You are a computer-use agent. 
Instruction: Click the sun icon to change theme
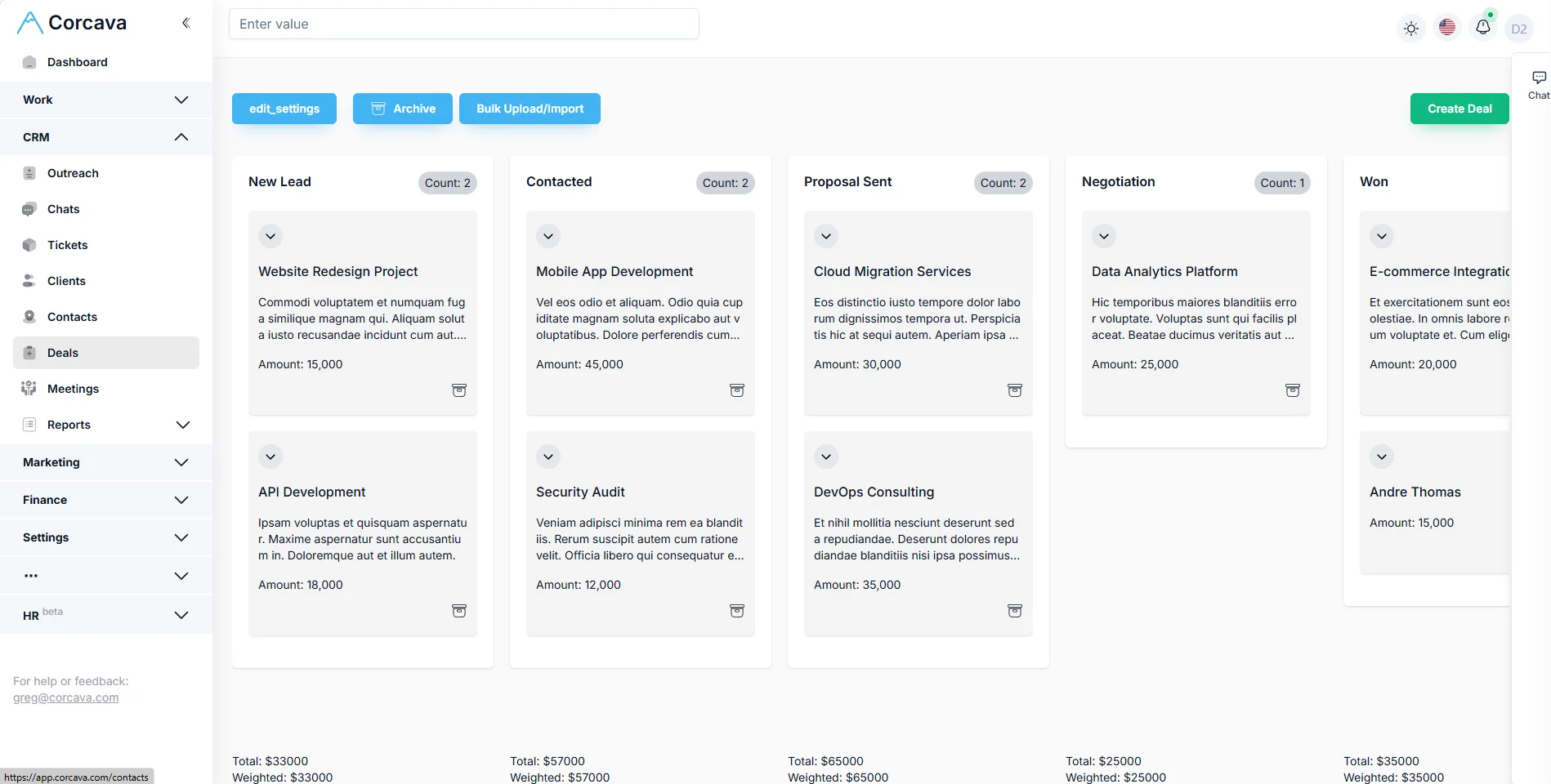[1411, 28]
